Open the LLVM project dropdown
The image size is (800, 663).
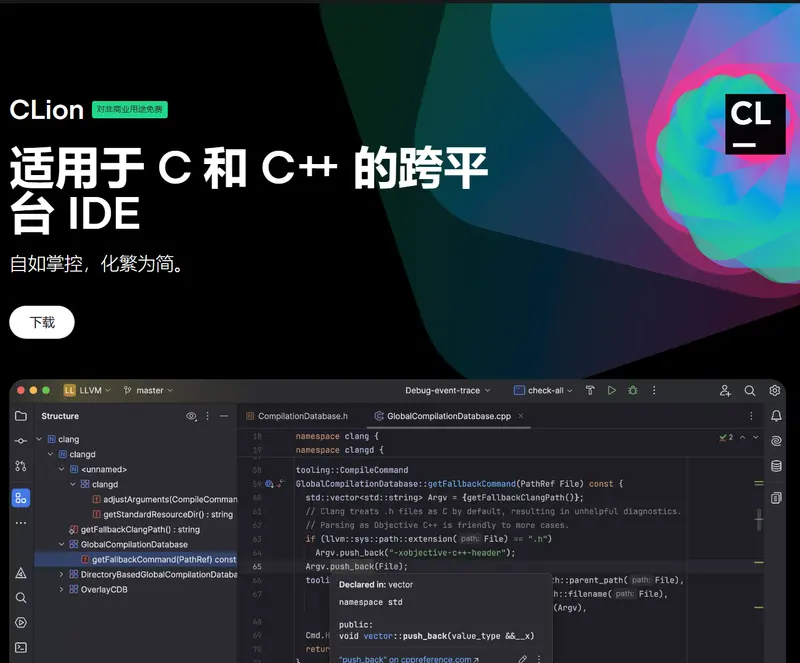click(x=94, y=390)
